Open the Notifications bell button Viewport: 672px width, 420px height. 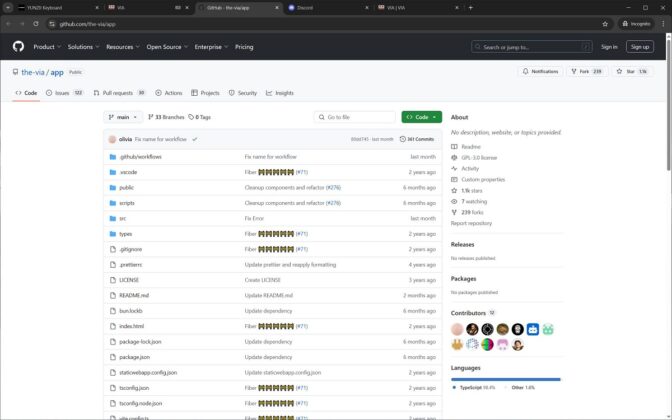click(540, 72)
